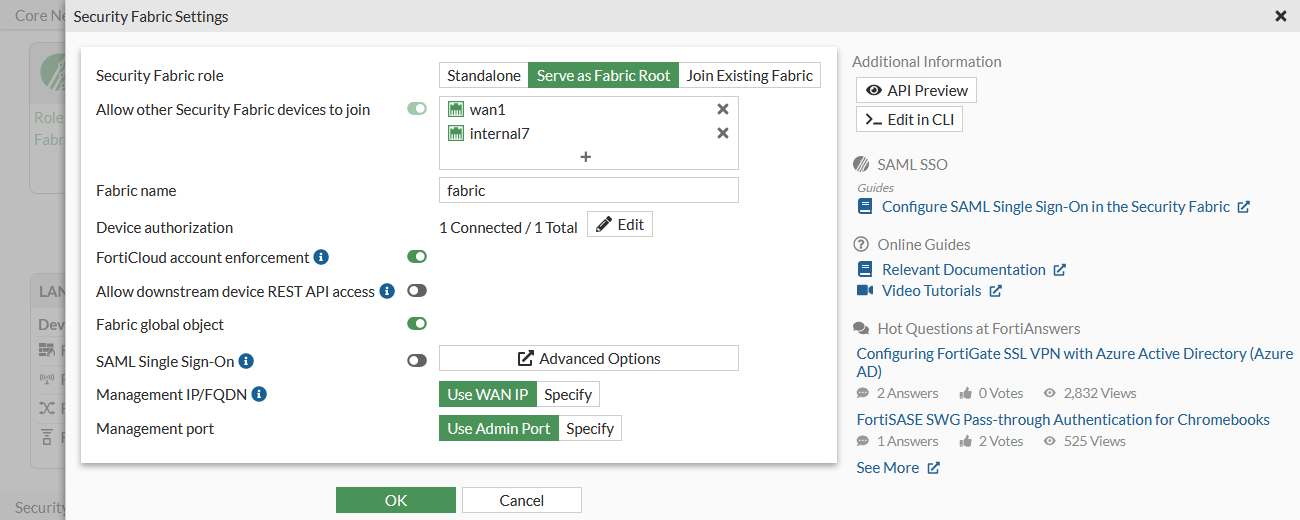Choose Specify for Management IP/FQDN
Screen dimensions: 1300x520
tap(568, 395)
